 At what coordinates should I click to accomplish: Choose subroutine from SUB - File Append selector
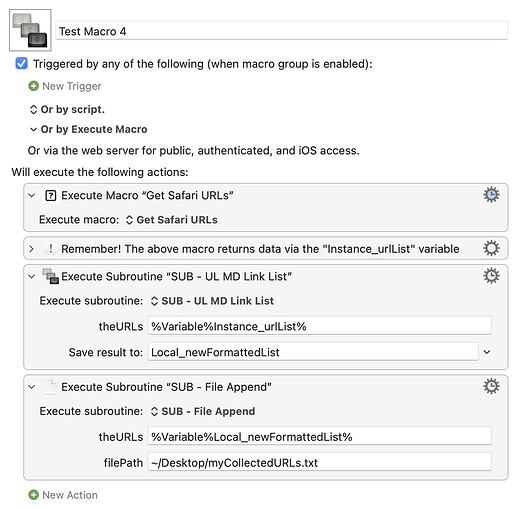tap(203, 411)
